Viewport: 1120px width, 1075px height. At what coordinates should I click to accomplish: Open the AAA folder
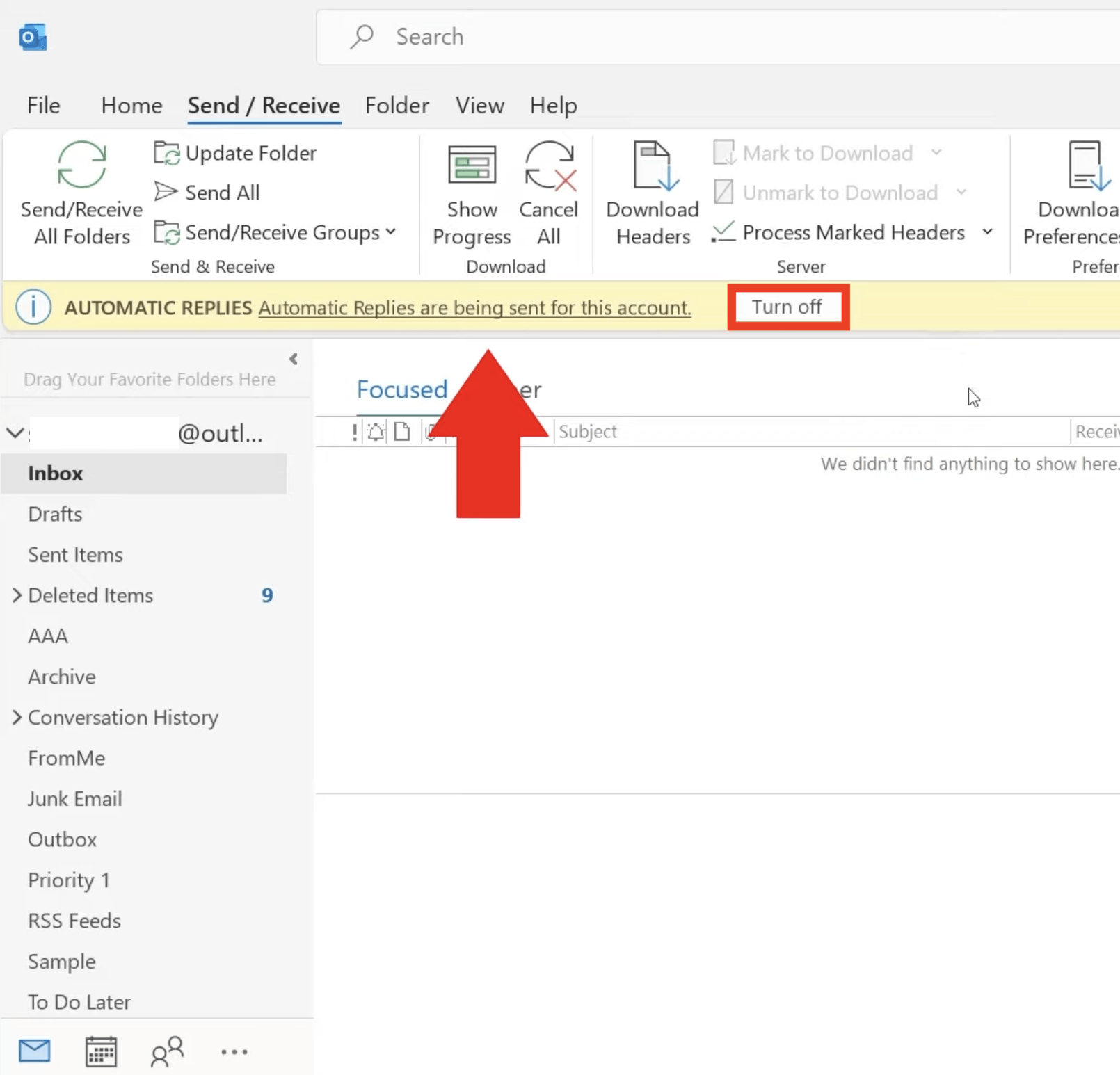coord(48,636)
